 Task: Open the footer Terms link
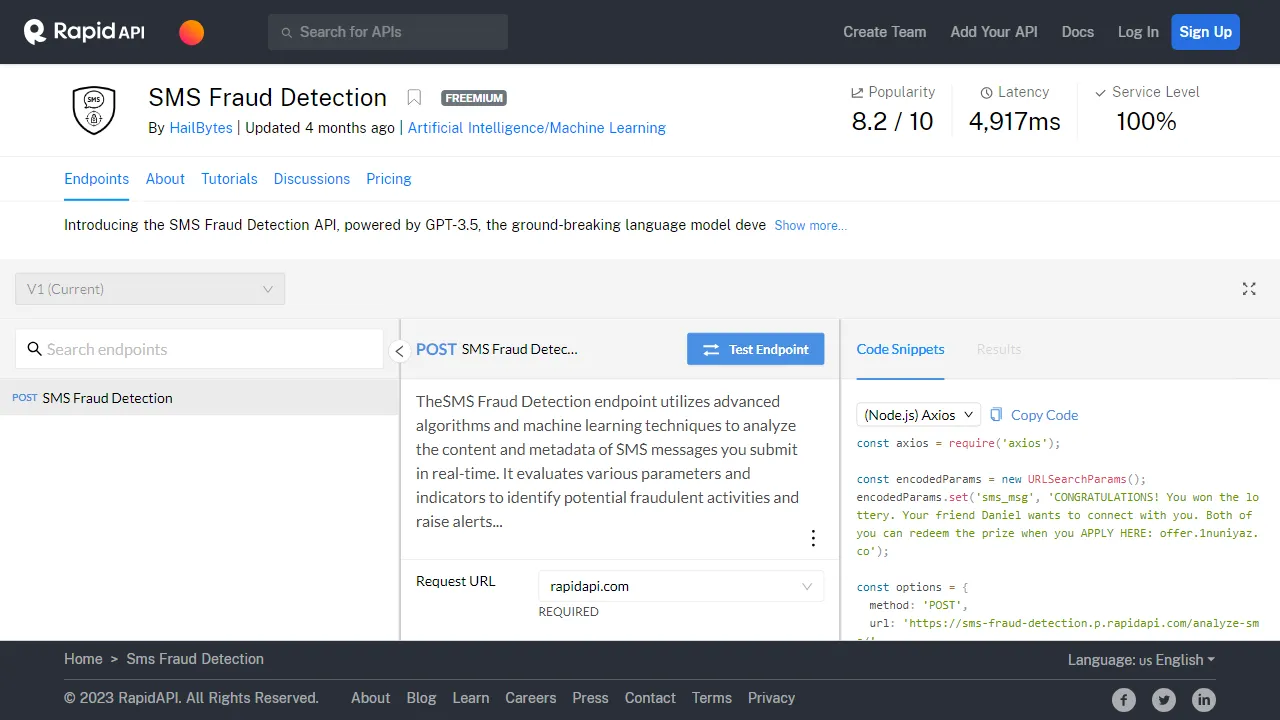pyautogui.click(x=712, y=698)
